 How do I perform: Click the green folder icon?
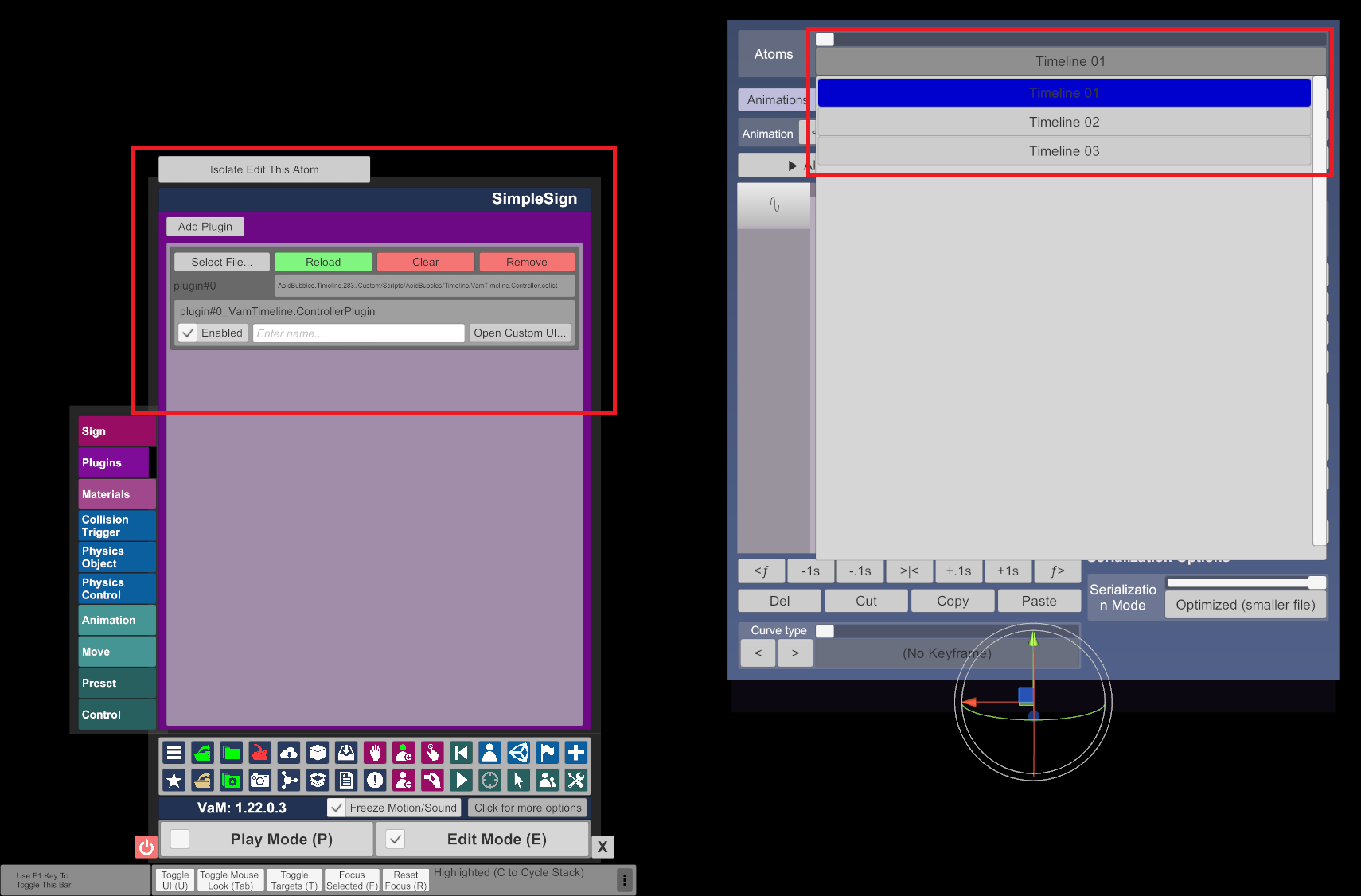click(232, 753)
